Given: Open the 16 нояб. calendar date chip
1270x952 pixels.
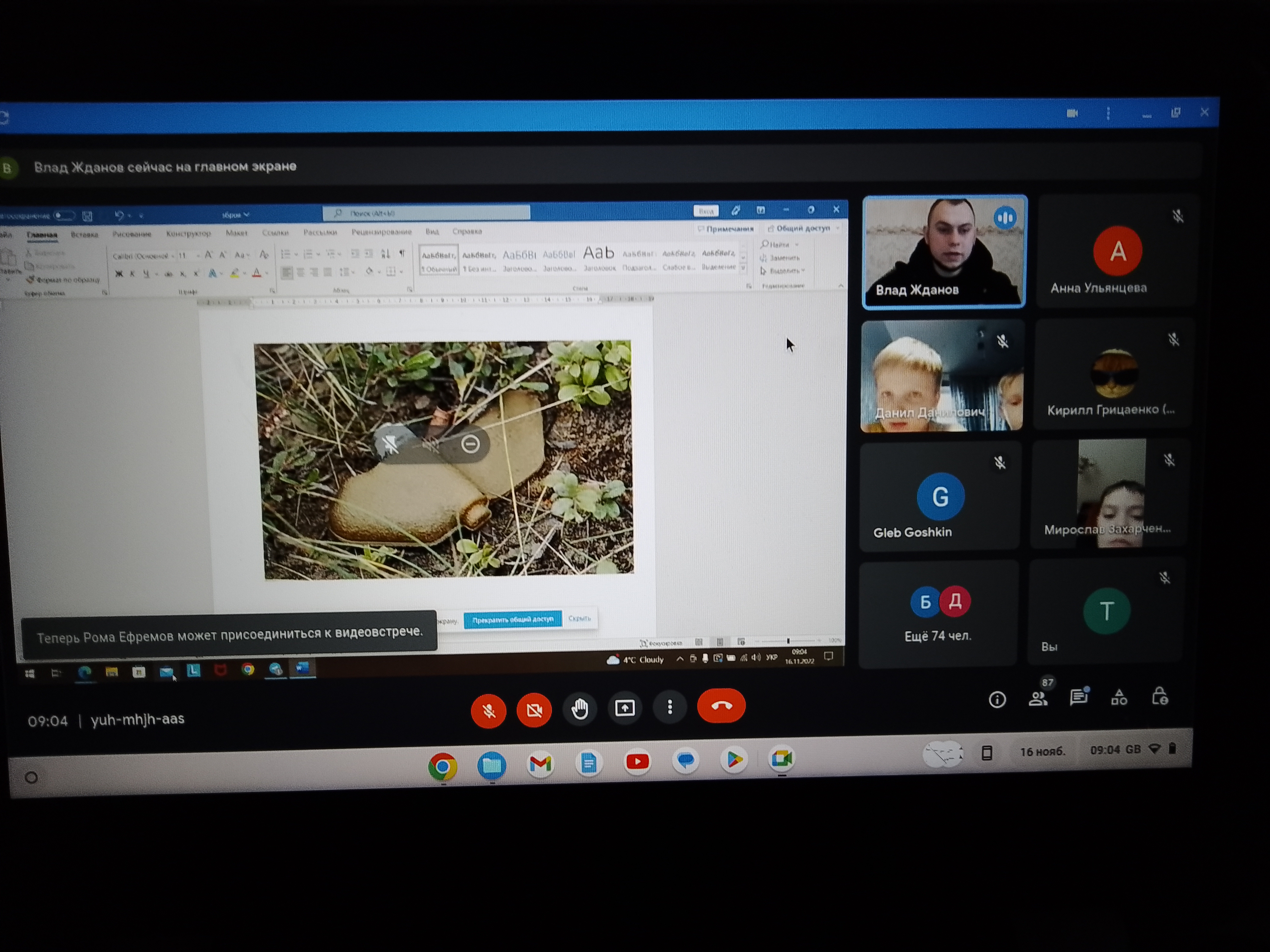Looking at the screenshot, I should point(1043,751).
